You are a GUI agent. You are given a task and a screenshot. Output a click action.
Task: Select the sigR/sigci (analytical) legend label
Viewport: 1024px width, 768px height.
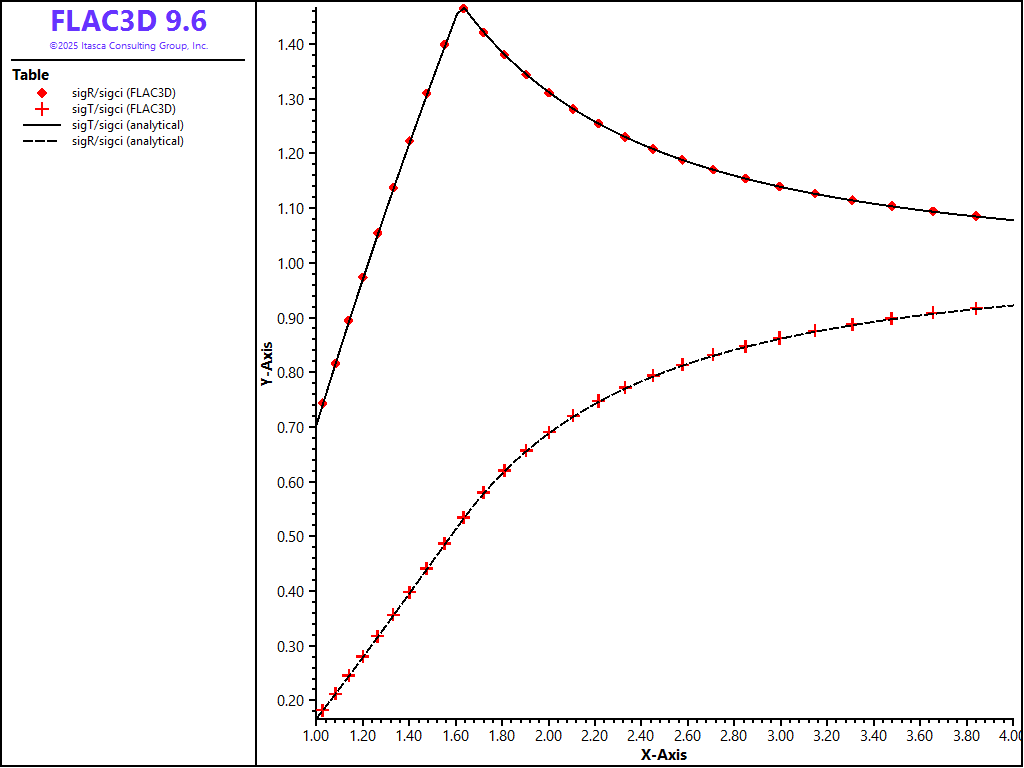(x=127, y=141)
